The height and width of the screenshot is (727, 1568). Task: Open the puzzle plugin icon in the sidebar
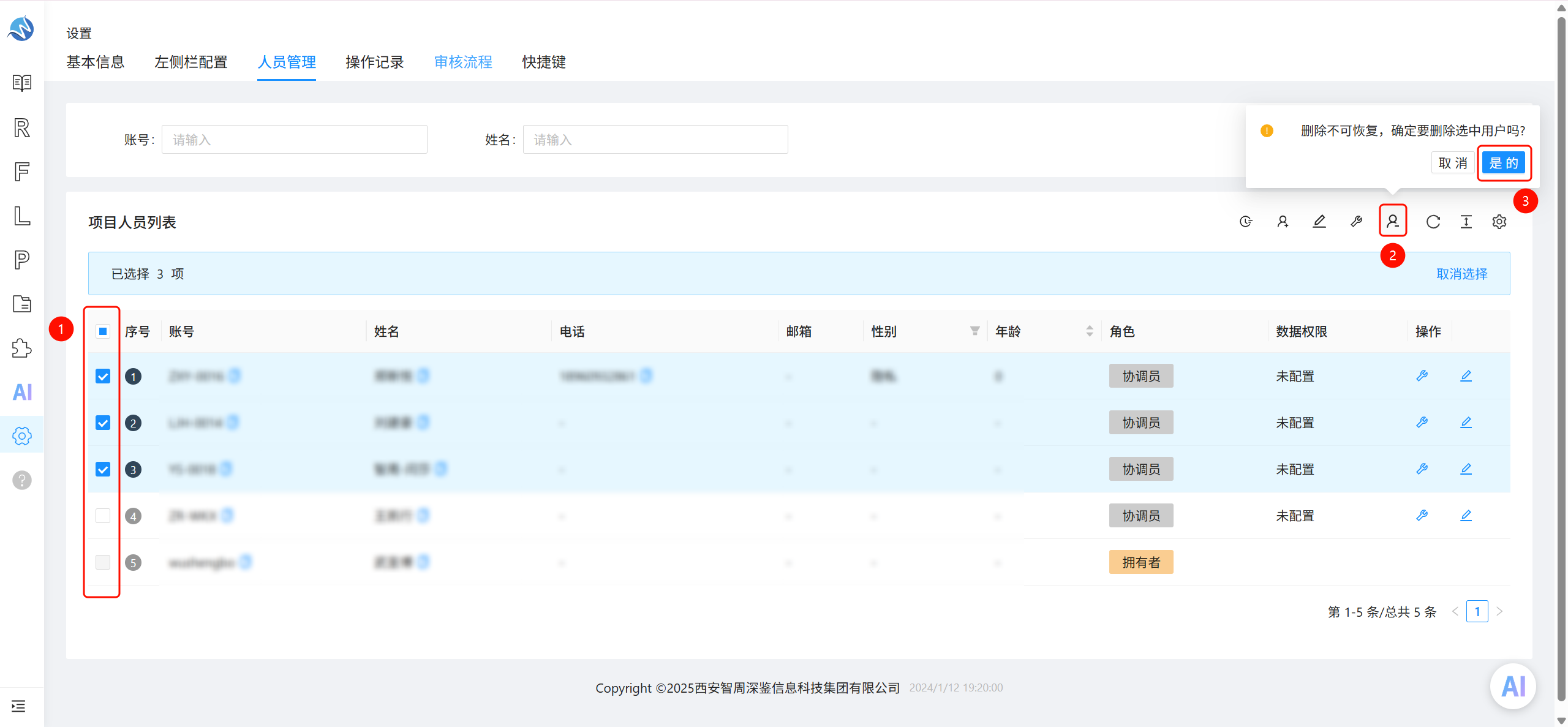pyautogui.click(x=22, y=348)
